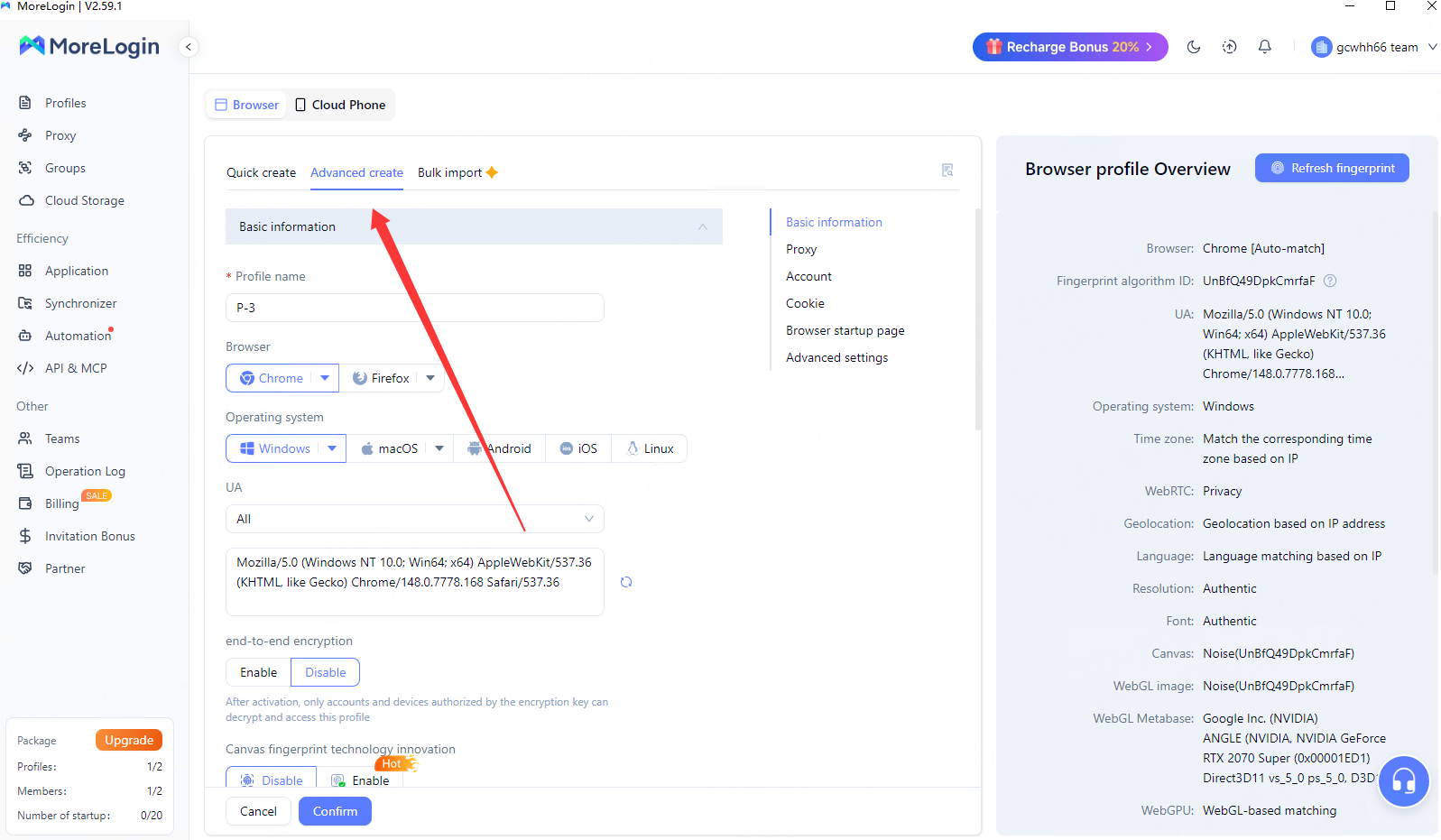Image resolution: width=1441 pixels, height=840 pixels.
Task: Switch to Quick create tab
Action: pos(261,172)
